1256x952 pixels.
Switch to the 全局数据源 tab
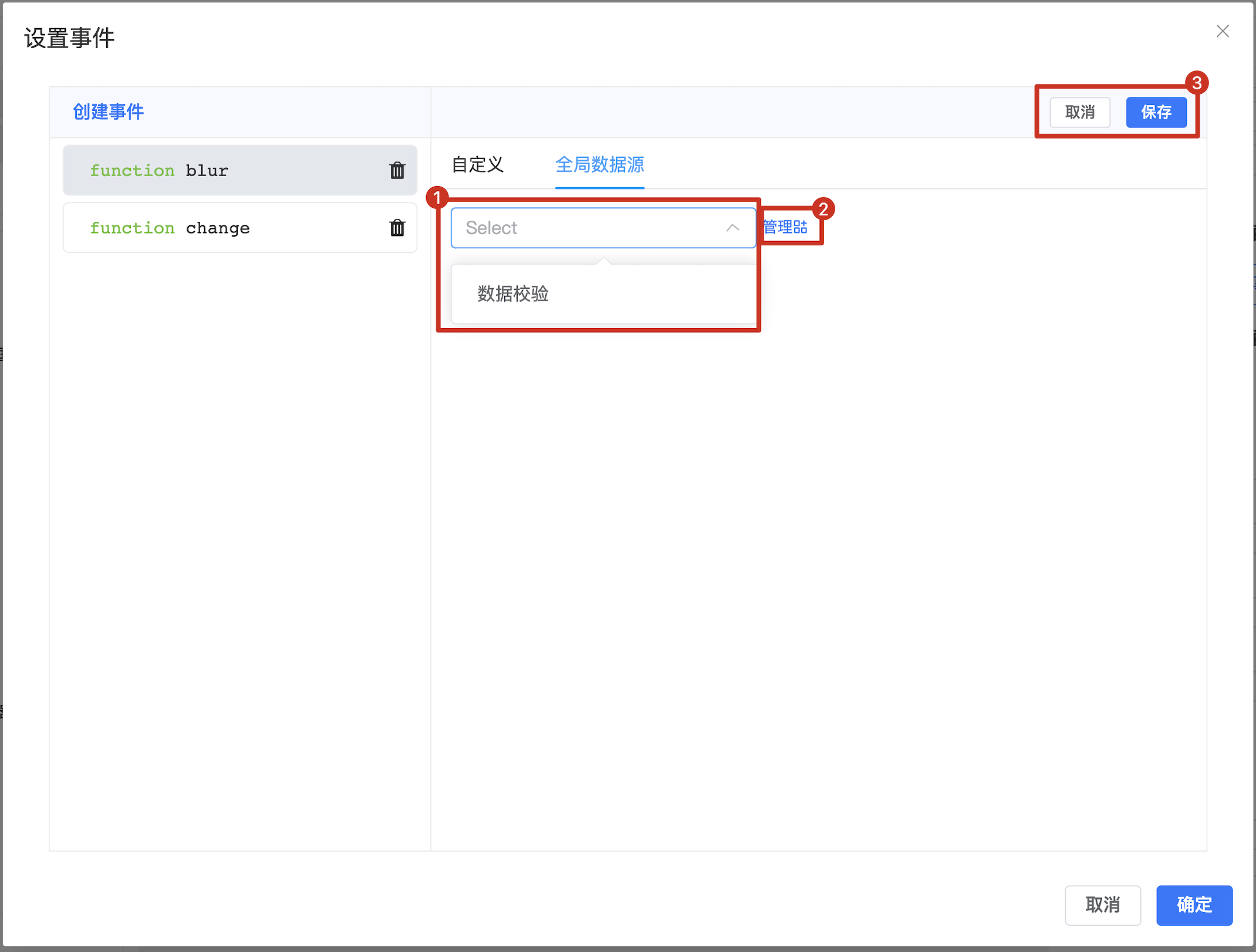pos(599,165)
